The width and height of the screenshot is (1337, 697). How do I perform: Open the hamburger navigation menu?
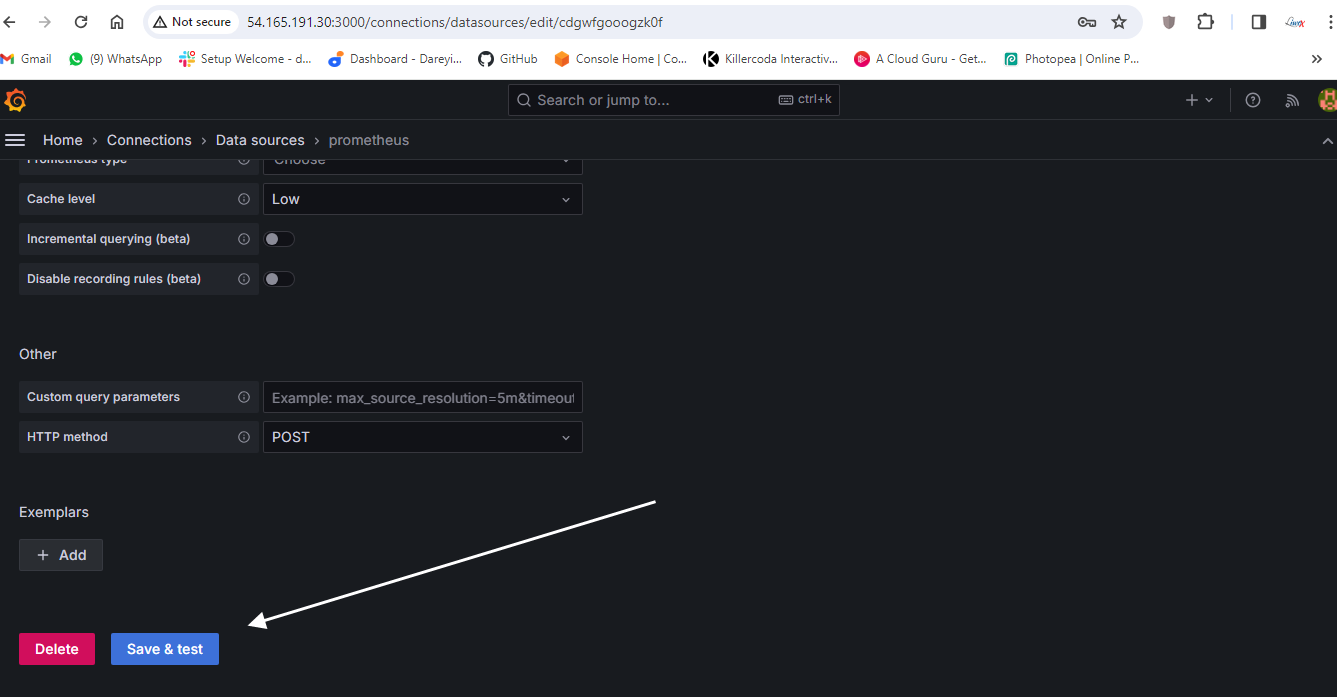point(15,140)
